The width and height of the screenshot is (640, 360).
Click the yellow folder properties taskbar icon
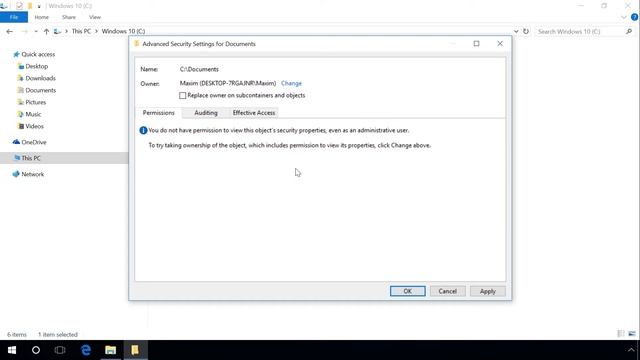click(x=135, y=350)
